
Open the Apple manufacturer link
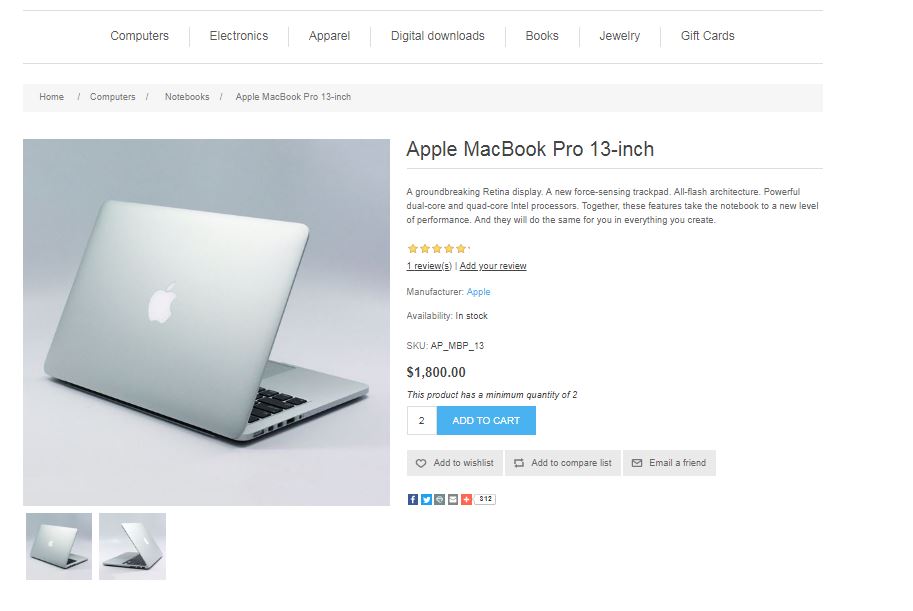coord(479,292)
